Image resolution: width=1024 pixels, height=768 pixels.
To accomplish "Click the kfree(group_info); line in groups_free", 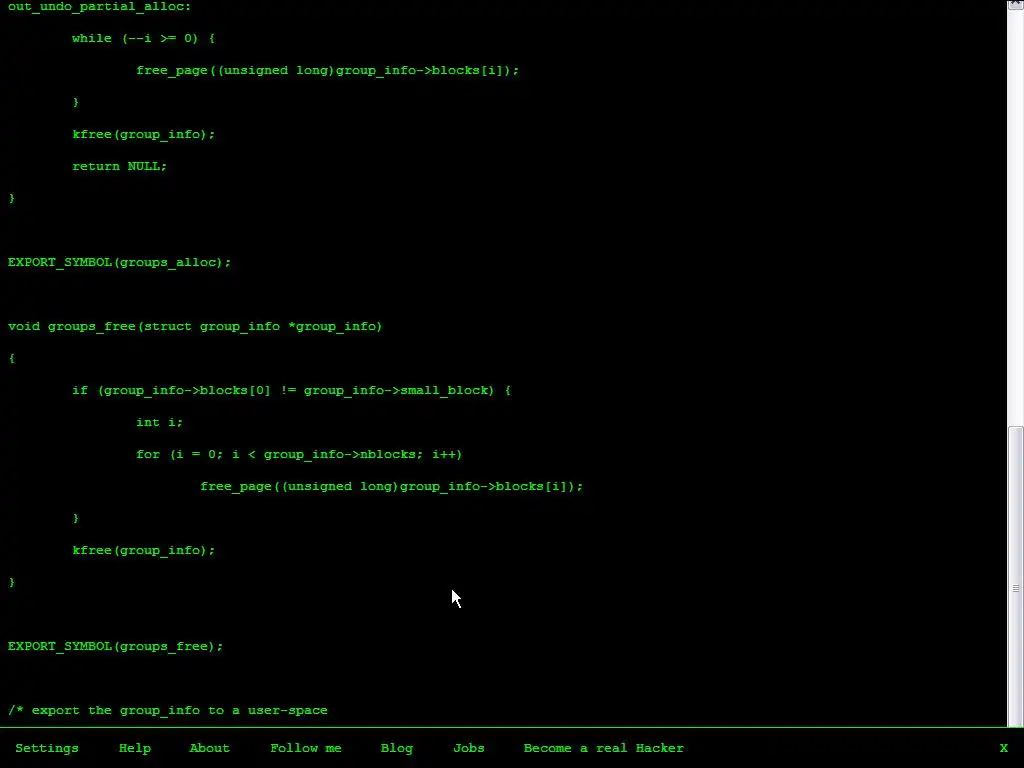I will 143,551.
